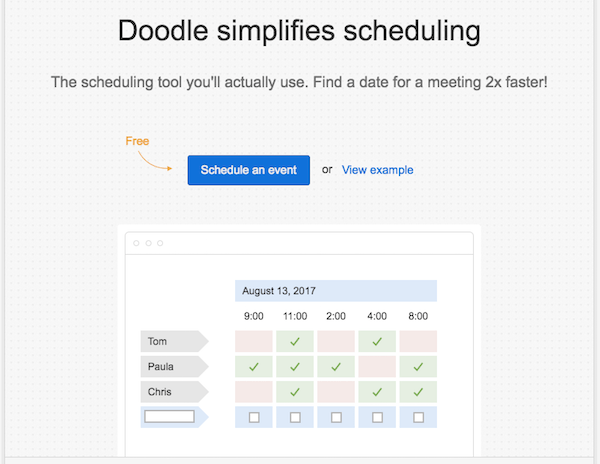Tick the 9:00 checkbox in the empty row

pos(254,417)
